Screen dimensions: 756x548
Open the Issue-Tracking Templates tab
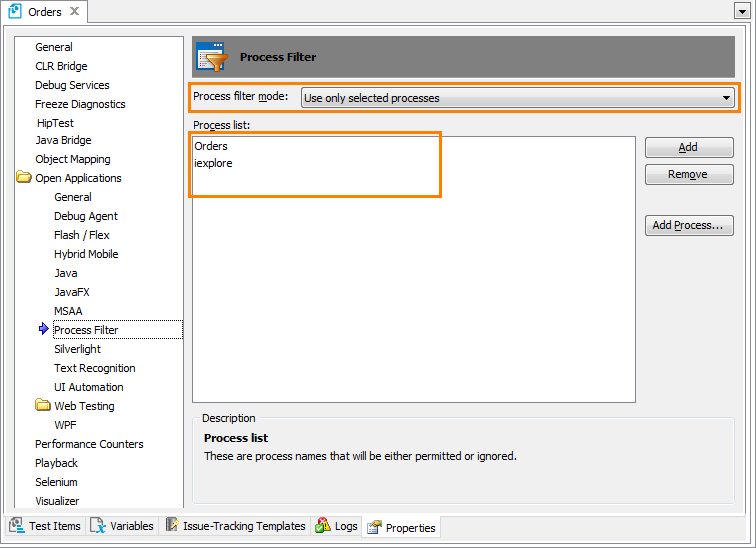click(x=236, y=526)
